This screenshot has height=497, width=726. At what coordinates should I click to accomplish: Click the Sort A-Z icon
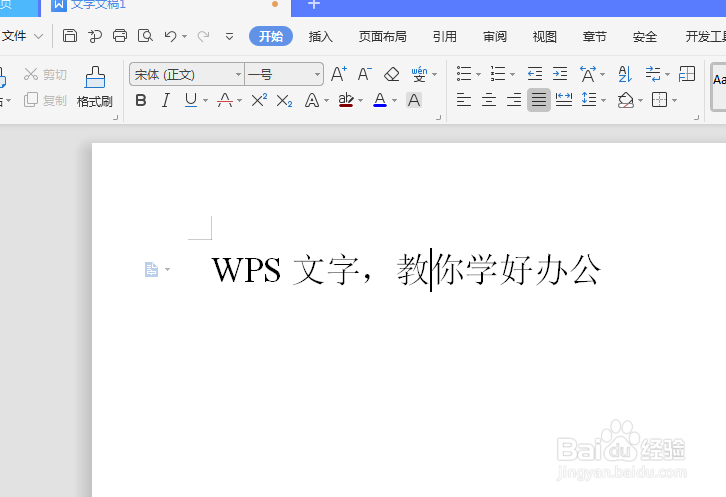[625, 74]
